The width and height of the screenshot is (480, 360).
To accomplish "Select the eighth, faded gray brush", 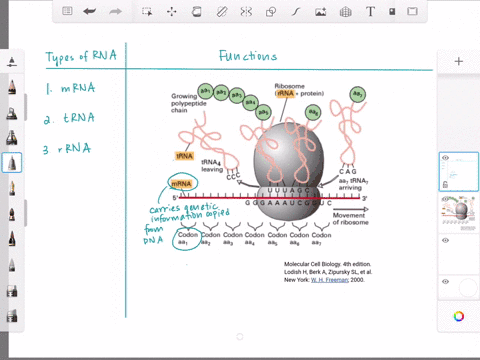I will [12, 265].
